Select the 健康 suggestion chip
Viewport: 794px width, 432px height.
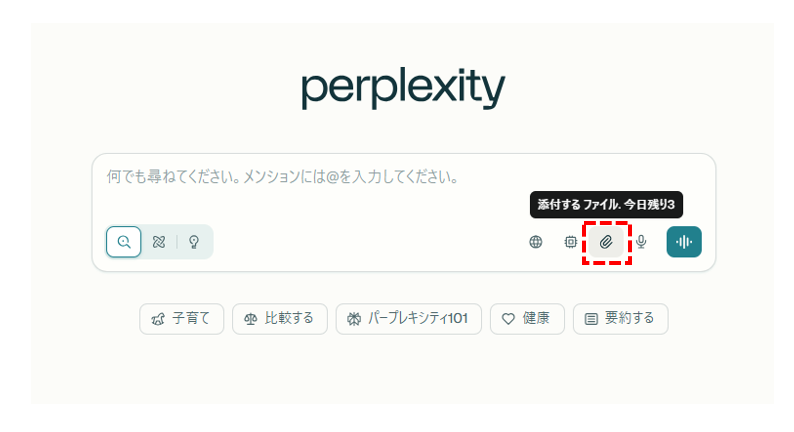[x=527, y=319]
